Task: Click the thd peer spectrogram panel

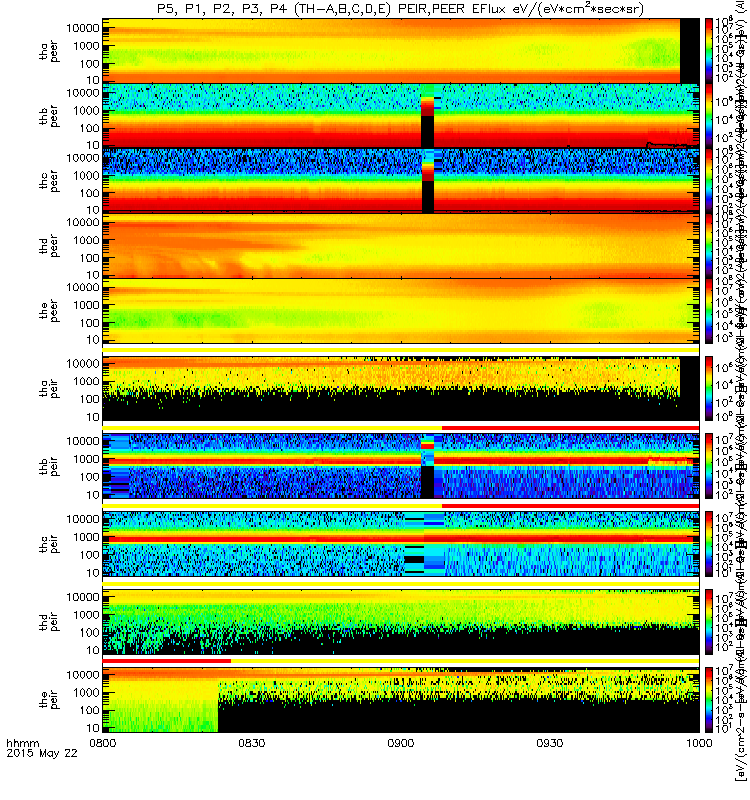Action: tap(401, 245)
